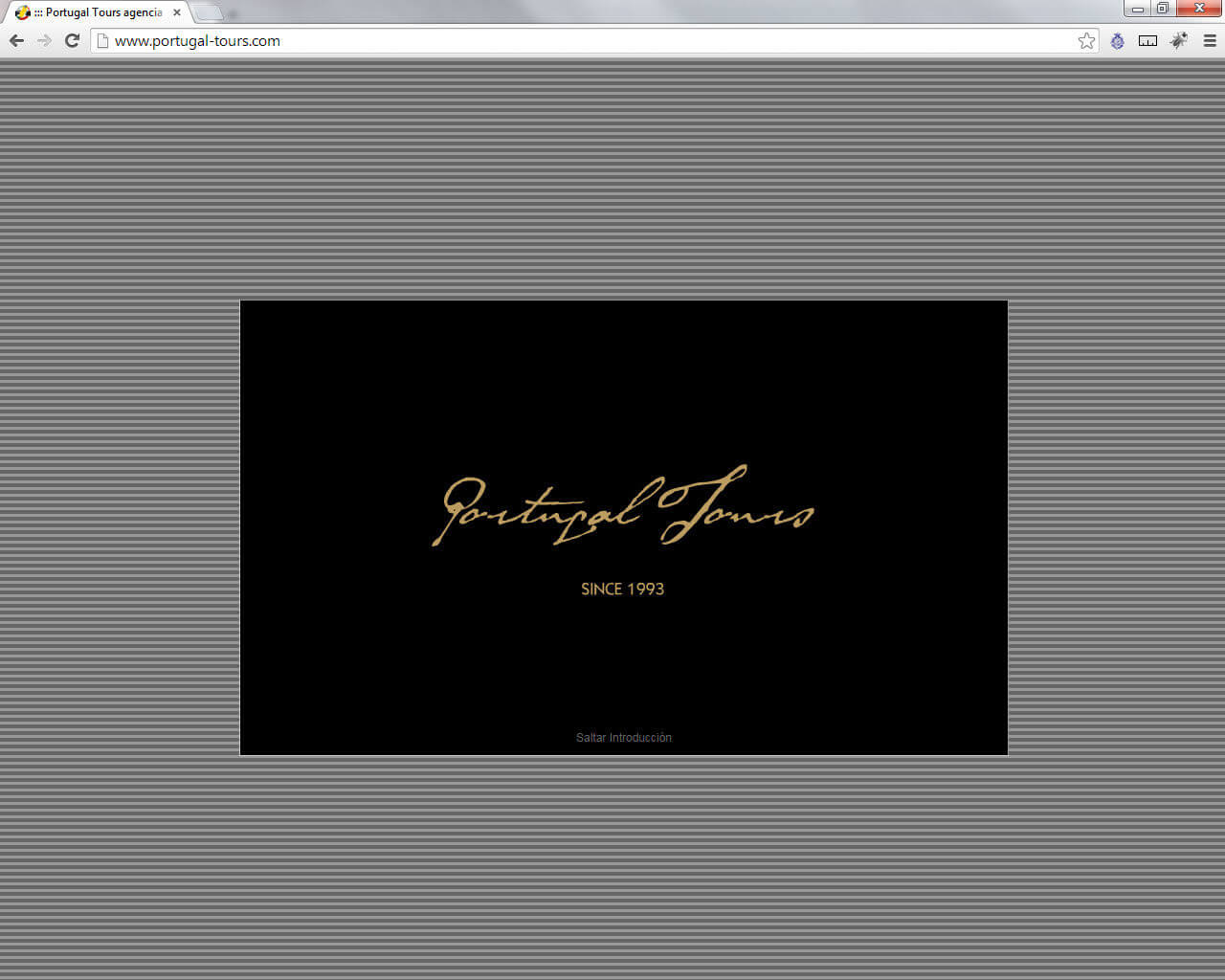Bookmark this page with the star icon

click(x=1086, y=40)
